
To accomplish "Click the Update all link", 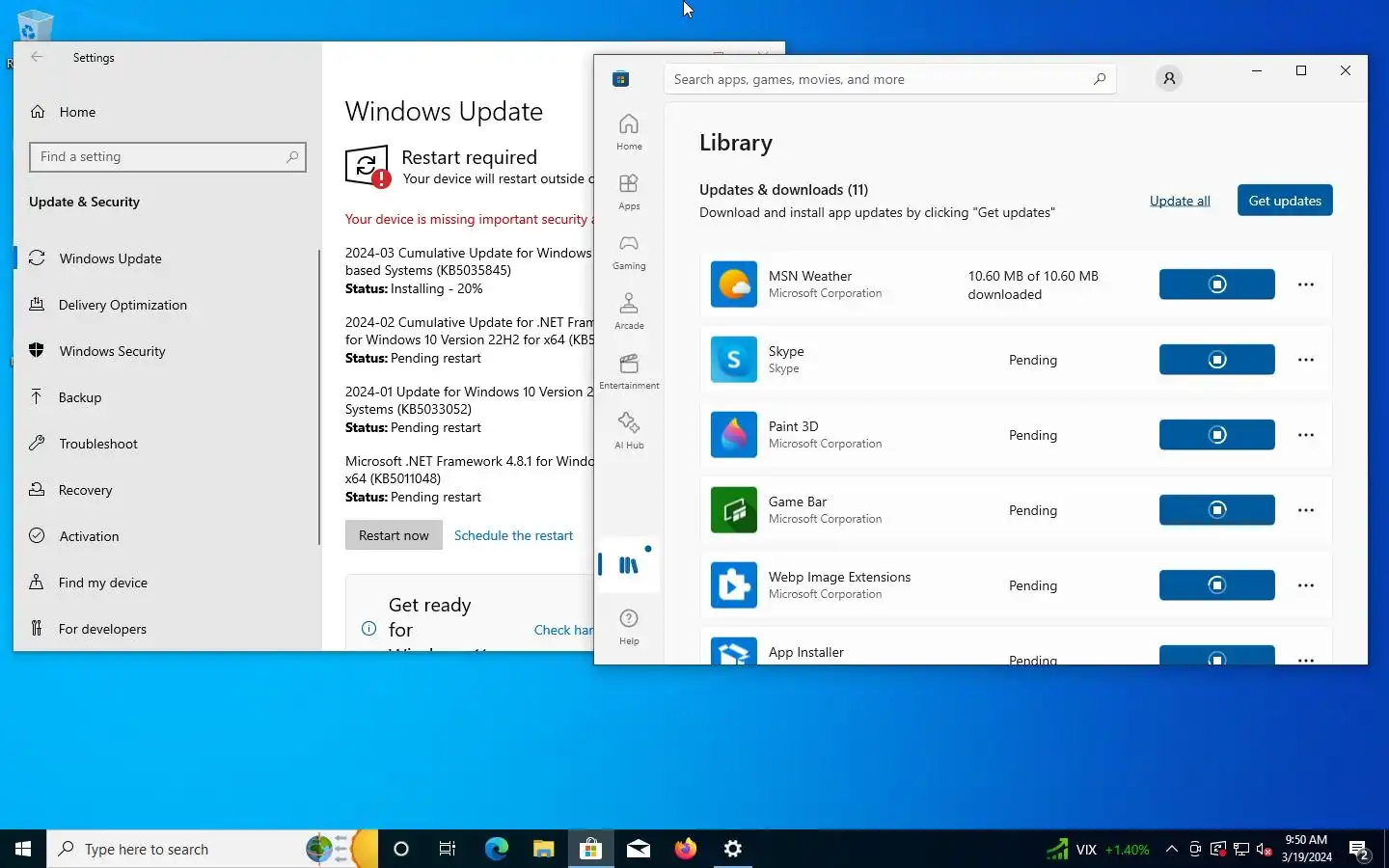I will (1180, 201).
